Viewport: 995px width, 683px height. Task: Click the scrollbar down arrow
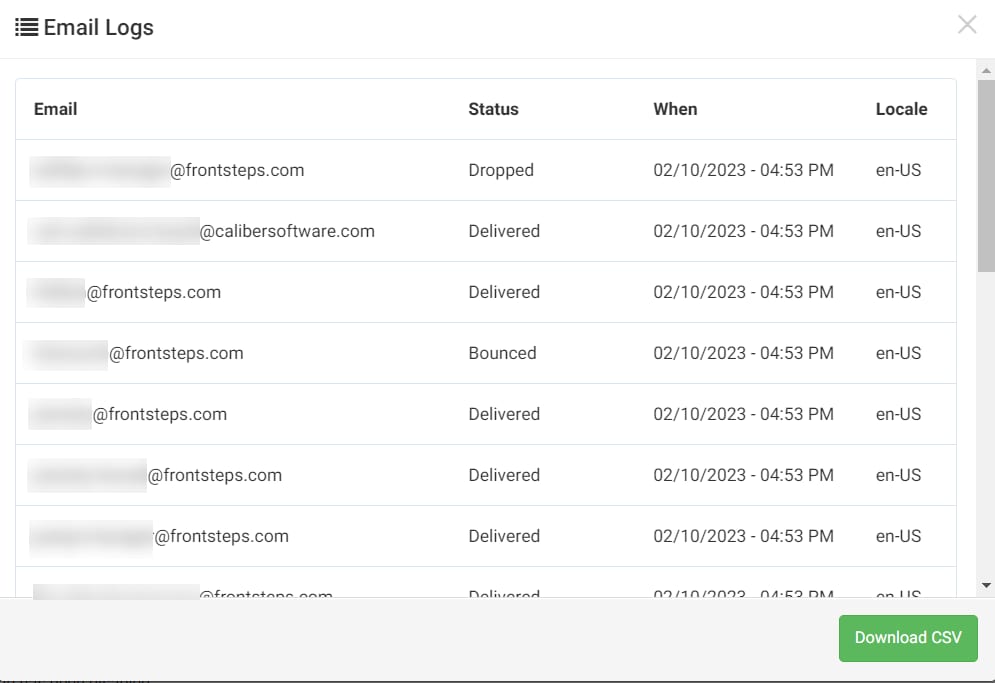(x=986, y=585)
